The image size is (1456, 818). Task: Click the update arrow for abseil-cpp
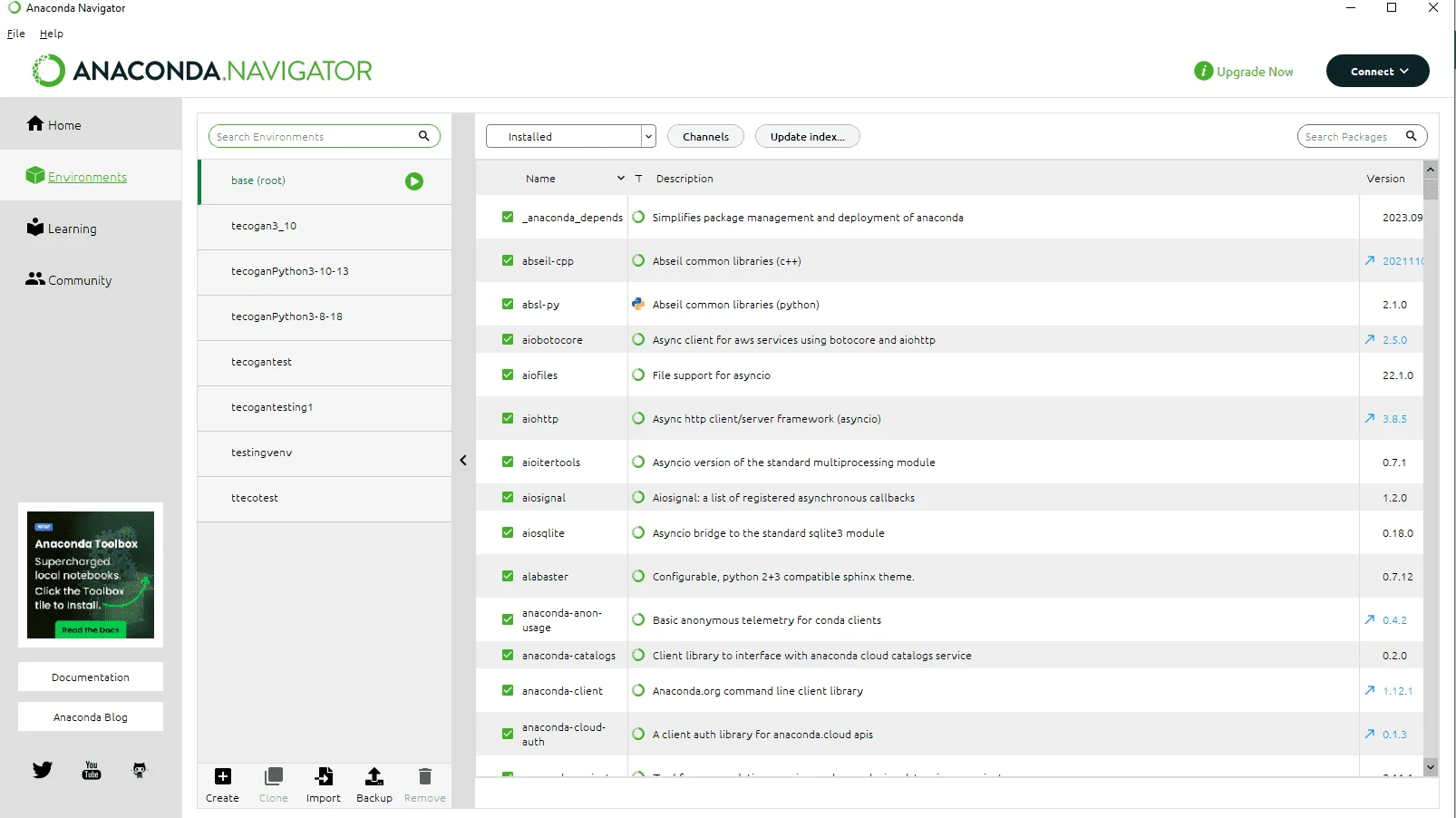tap(1370, 260)
